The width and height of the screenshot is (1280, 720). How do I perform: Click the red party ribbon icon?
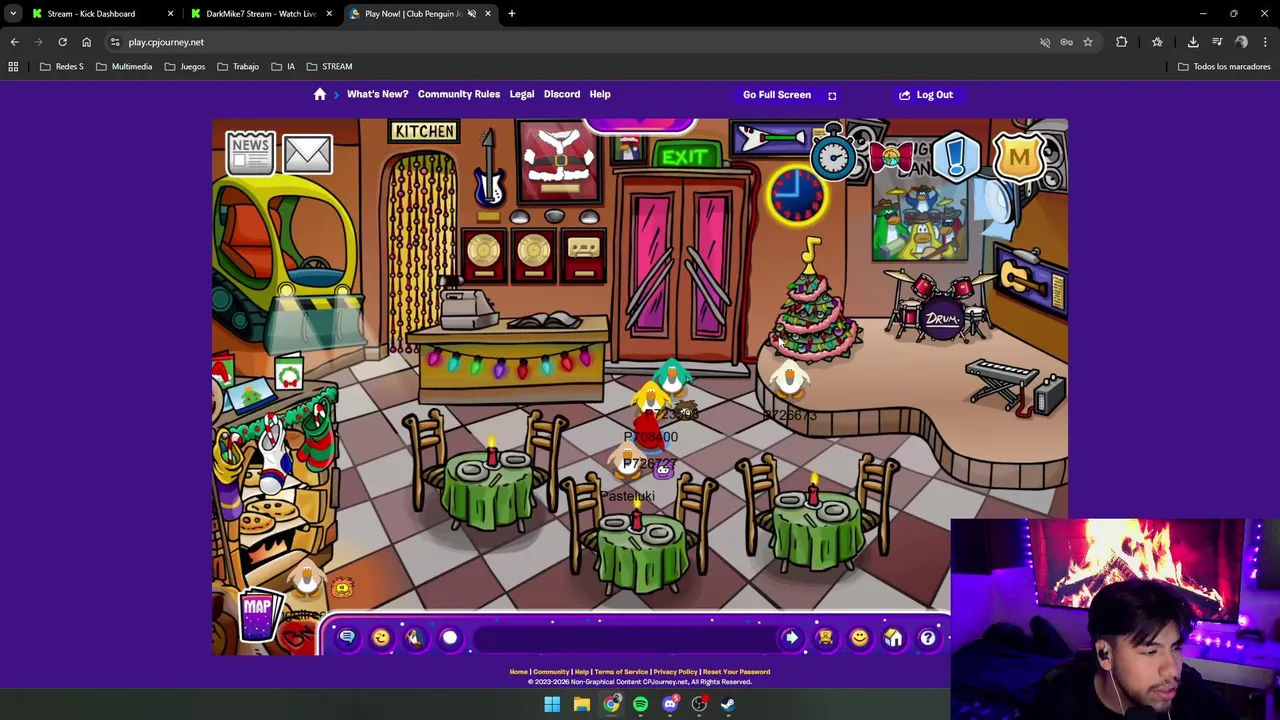[891, 156]
